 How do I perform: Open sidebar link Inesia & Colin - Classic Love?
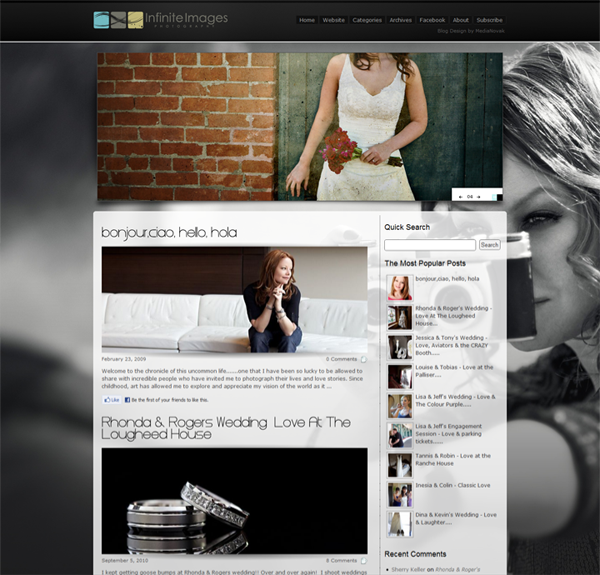pyautogui.click(x=453, y=485)
